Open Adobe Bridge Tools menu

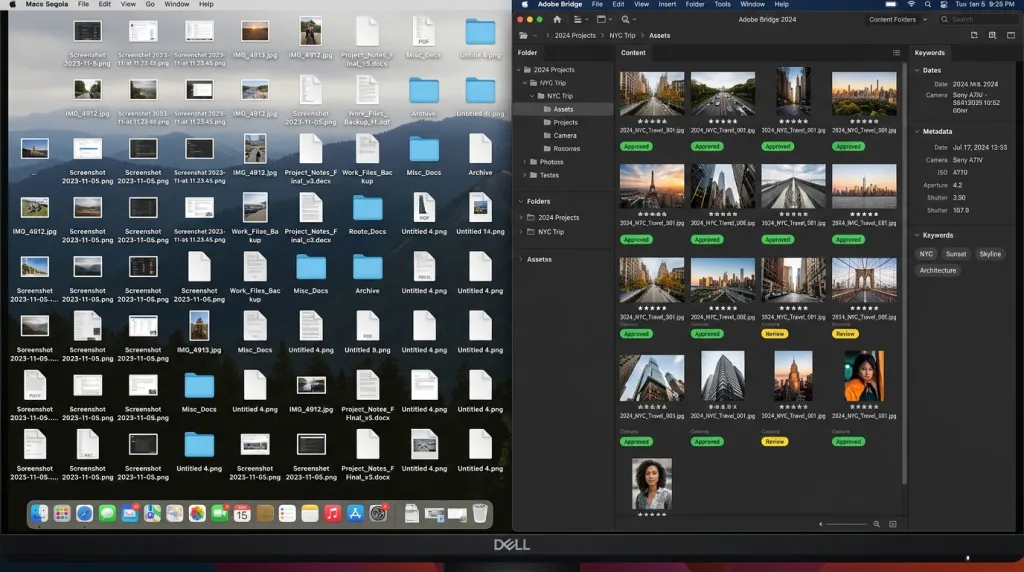coord(722,5)
